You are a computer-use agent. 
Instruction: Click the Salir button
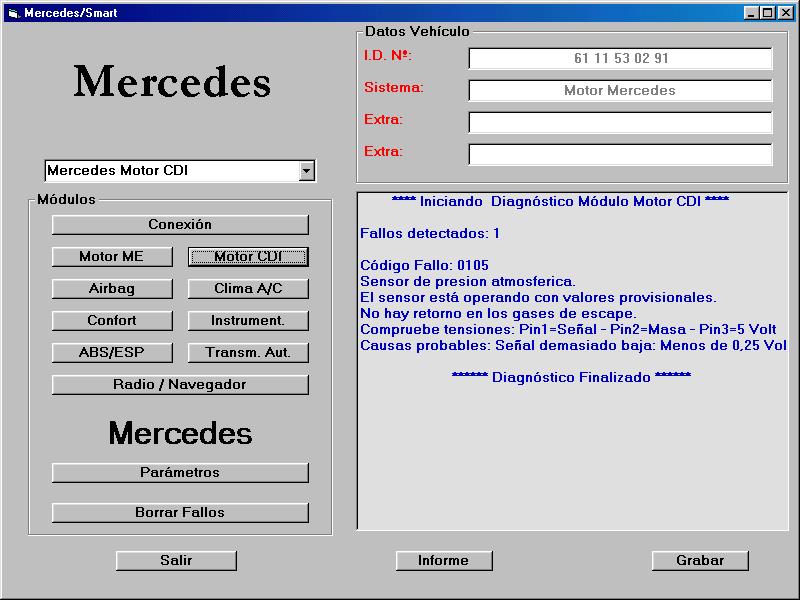(177, 561)
